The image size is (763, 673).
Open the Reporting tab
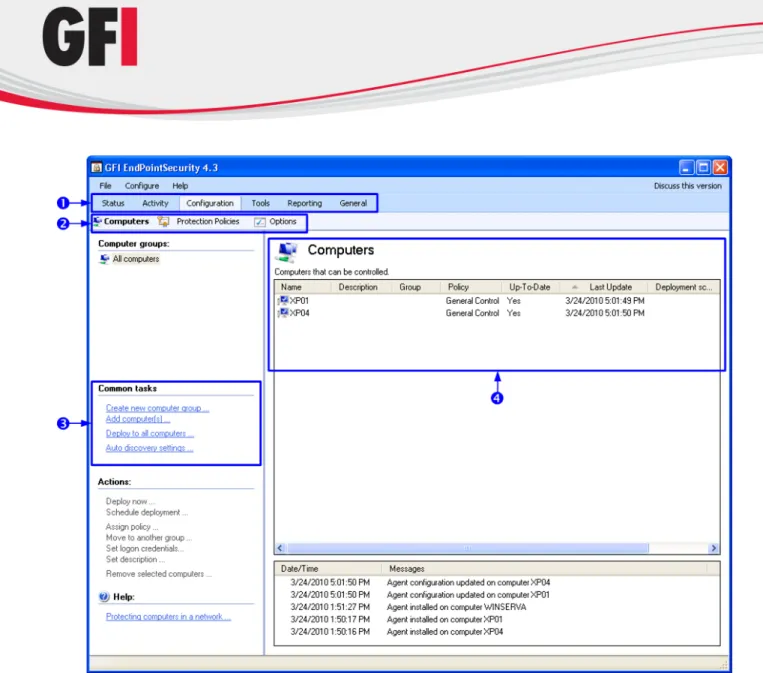305,203
